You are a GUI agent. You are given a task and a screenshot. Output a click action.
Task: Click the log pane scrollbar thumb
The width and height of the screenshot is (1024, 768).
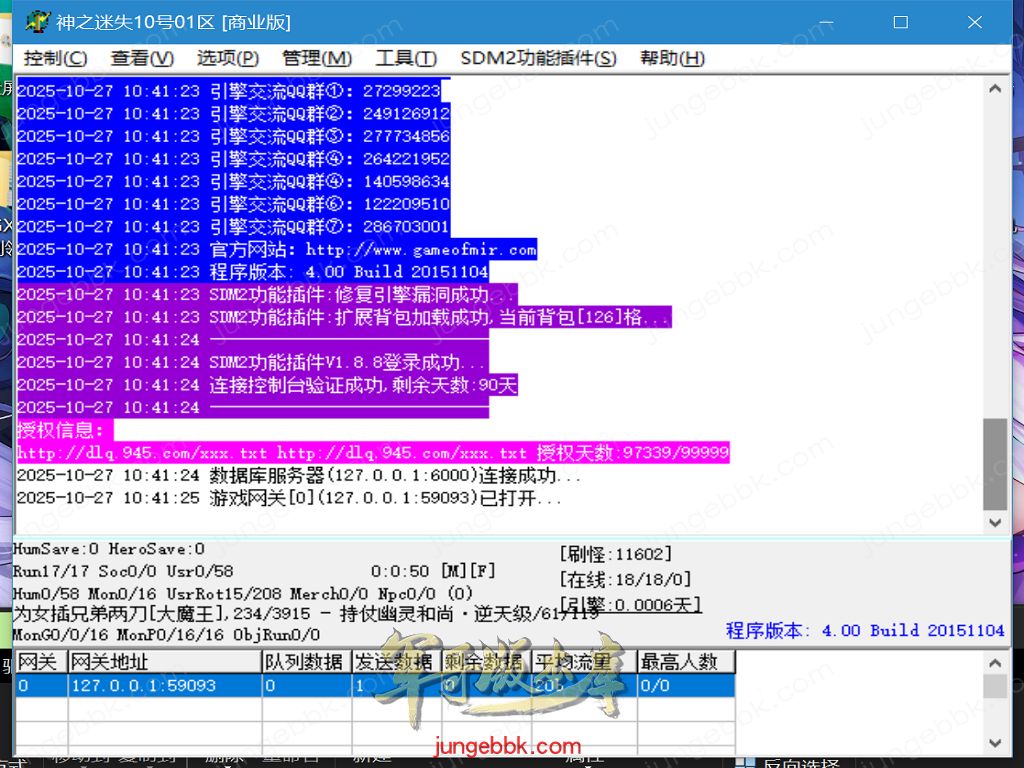995,465
